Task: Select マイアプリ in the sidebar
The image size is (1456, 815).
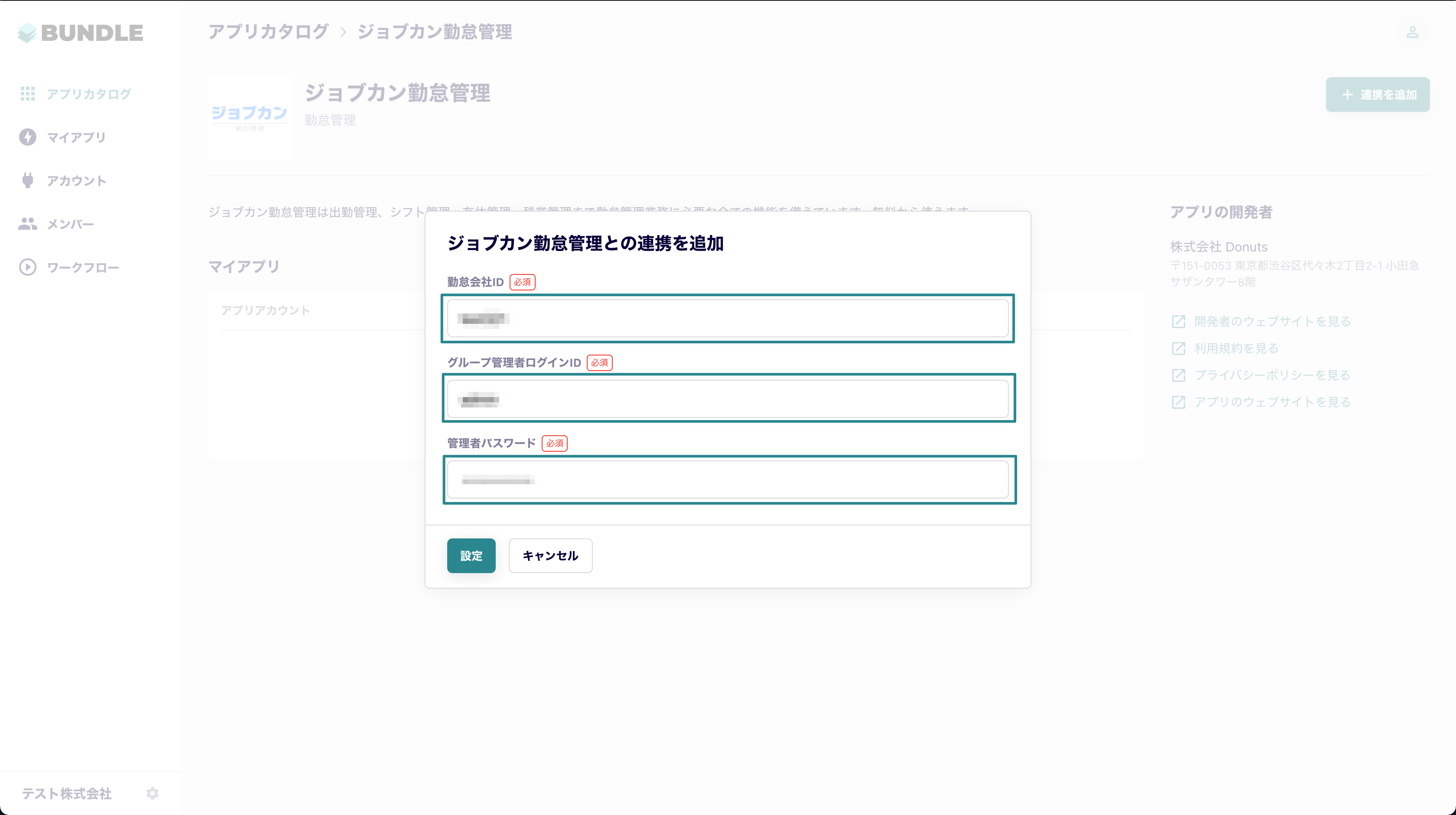Action: tap(76, 137)
